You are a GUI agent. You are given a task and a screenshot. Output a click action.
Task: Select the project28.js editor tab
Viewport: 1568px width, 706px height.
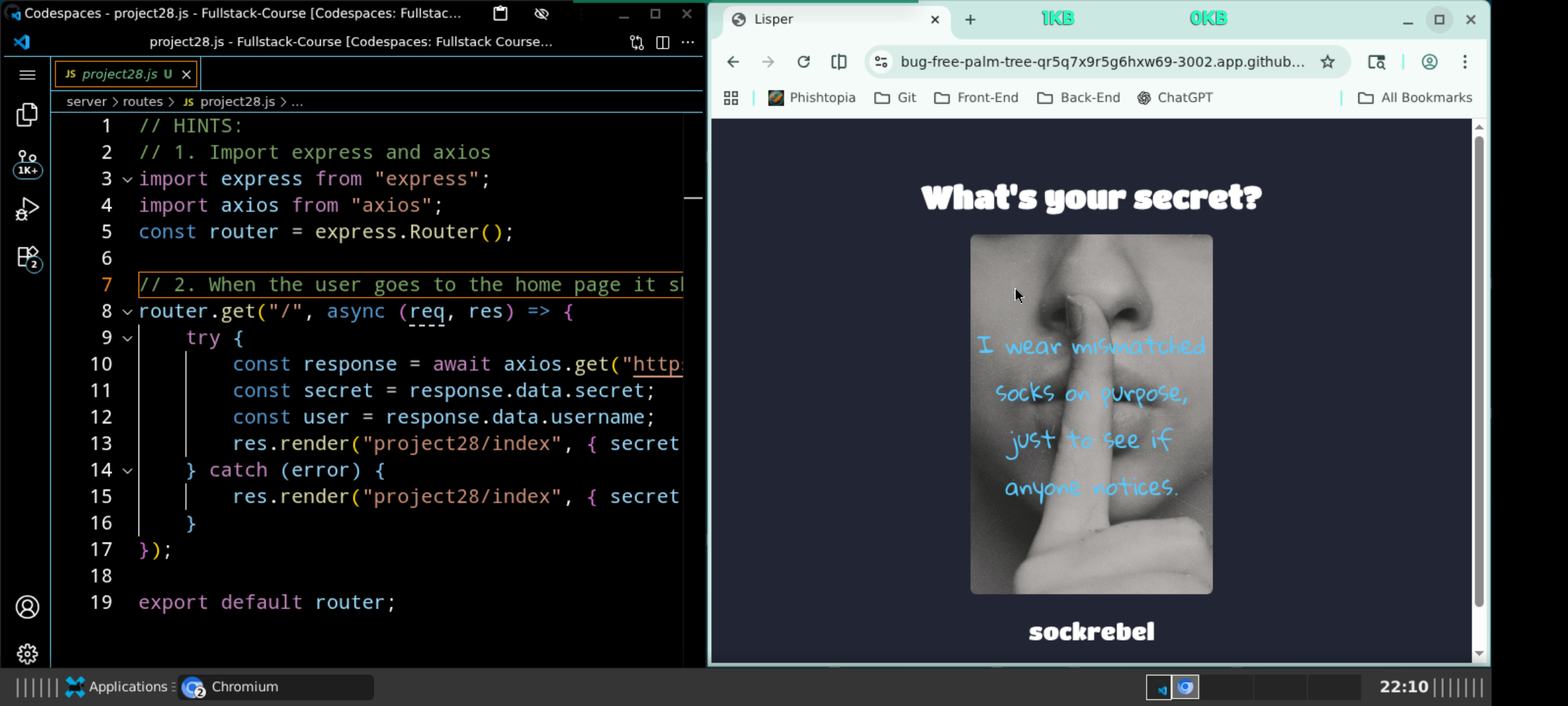point(118,74)
